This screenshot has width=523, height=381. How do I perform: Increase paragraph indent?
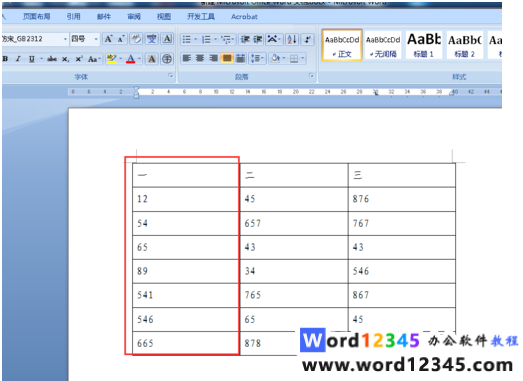[x=257, y=40]
